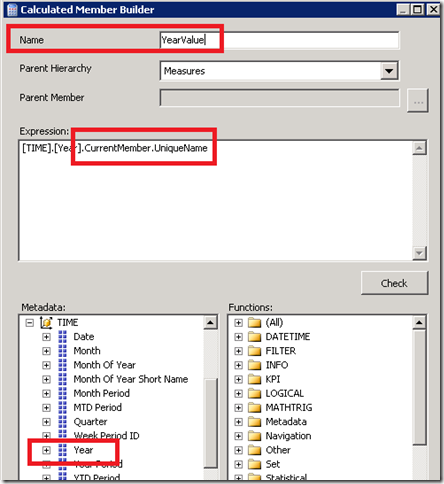The height and width of the screenshot is (484, 444).
Task: Click the Date attribute hierarchy icon
Action: [x=62, y=337]
